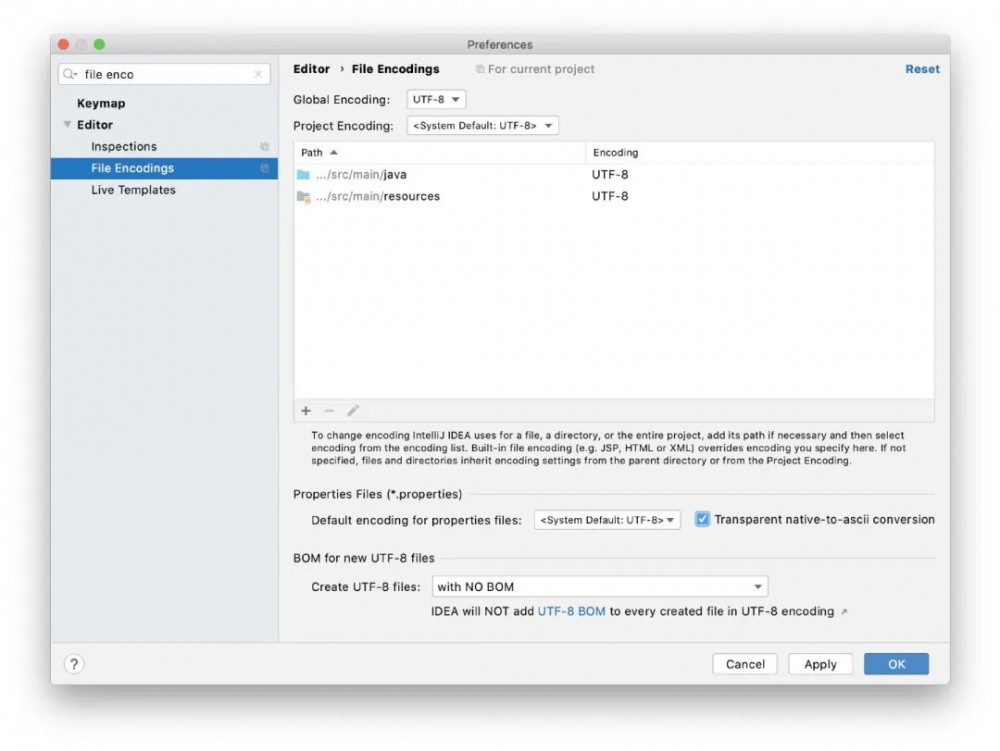
Task: Click the add path plus icon
Action: (x=306, y=411)
